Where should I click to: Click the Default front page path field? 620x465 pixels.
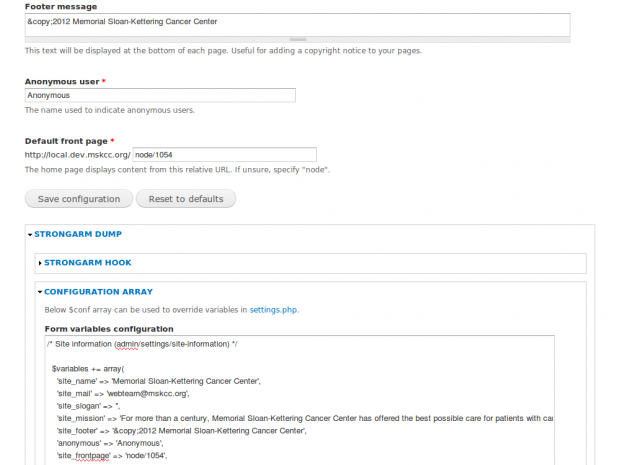225,155
